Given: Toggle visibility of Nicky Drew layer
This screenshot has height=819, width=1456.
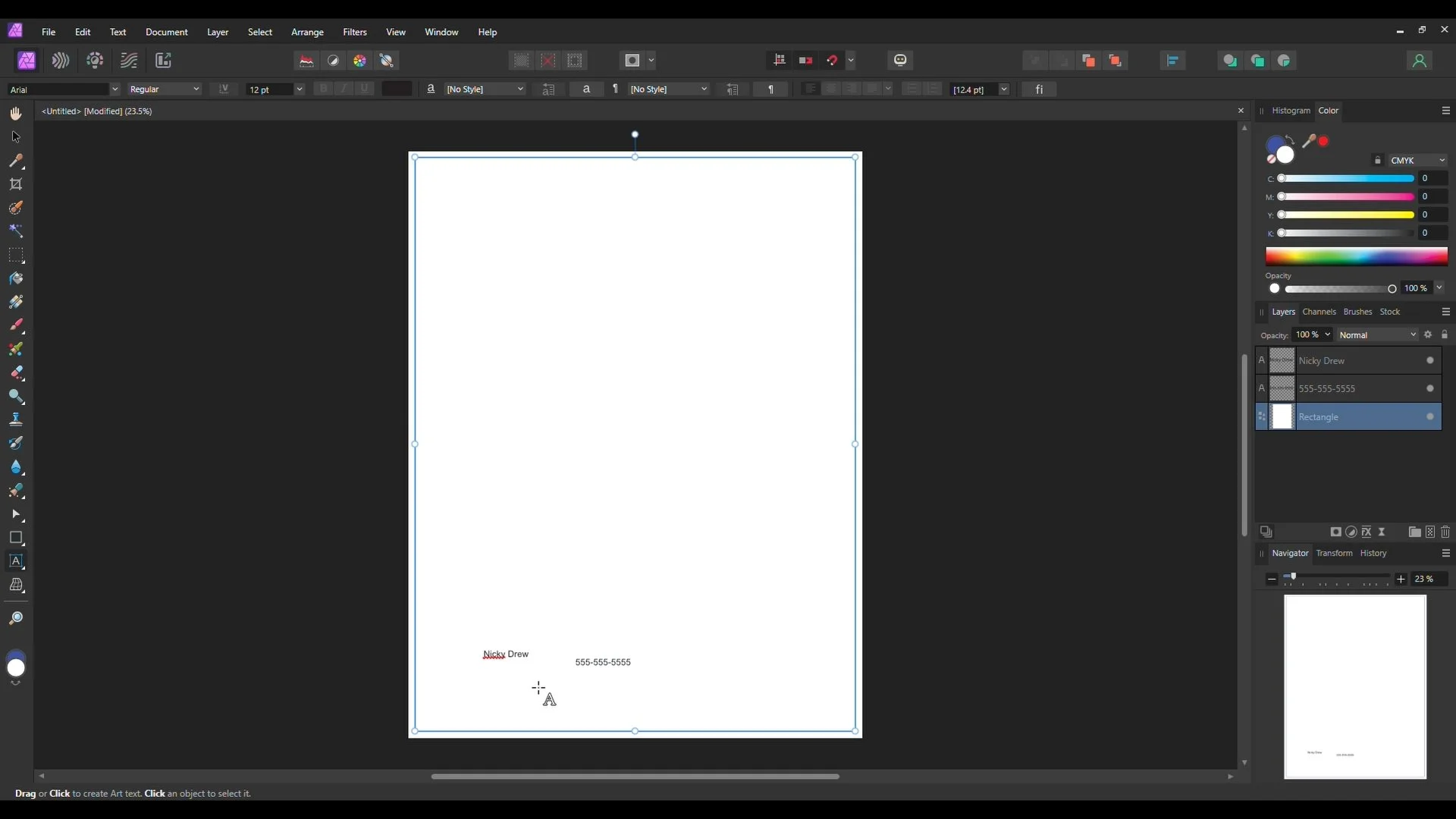Looking at the screenshot, I should click(x=1430, y=361).
